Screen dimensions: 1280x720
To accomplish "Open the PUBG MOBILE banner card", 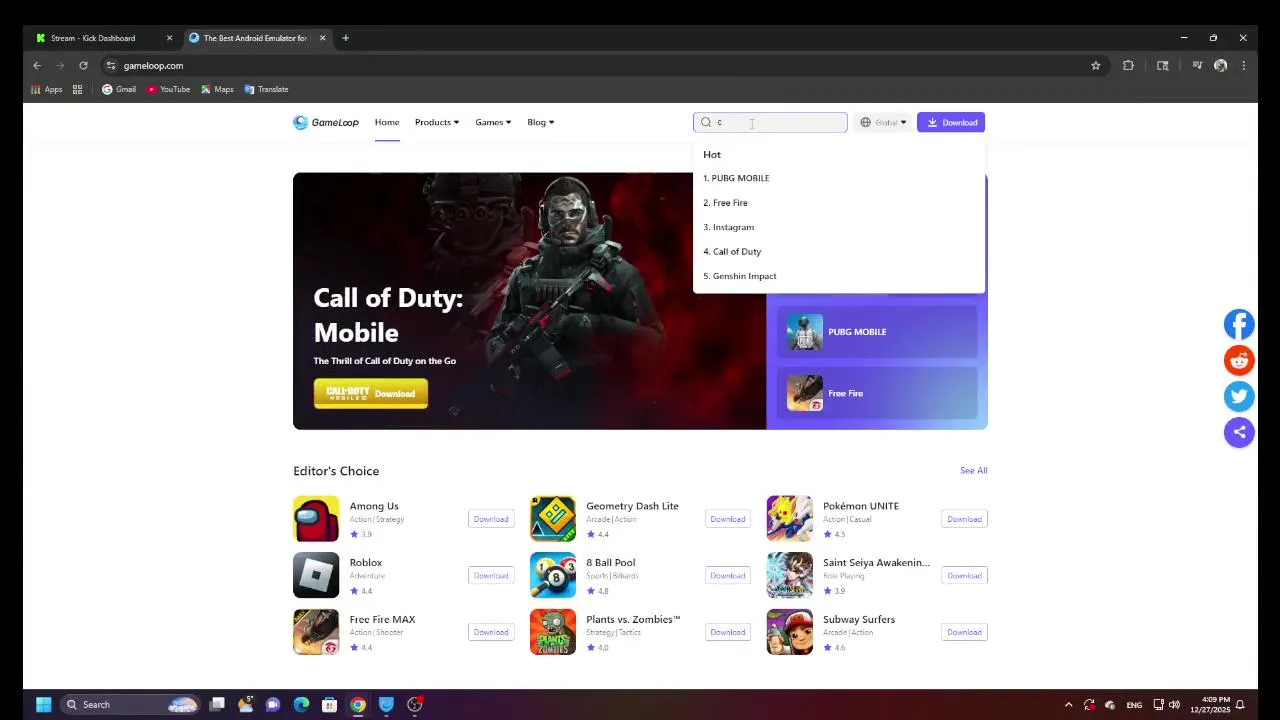I will 877,332.
